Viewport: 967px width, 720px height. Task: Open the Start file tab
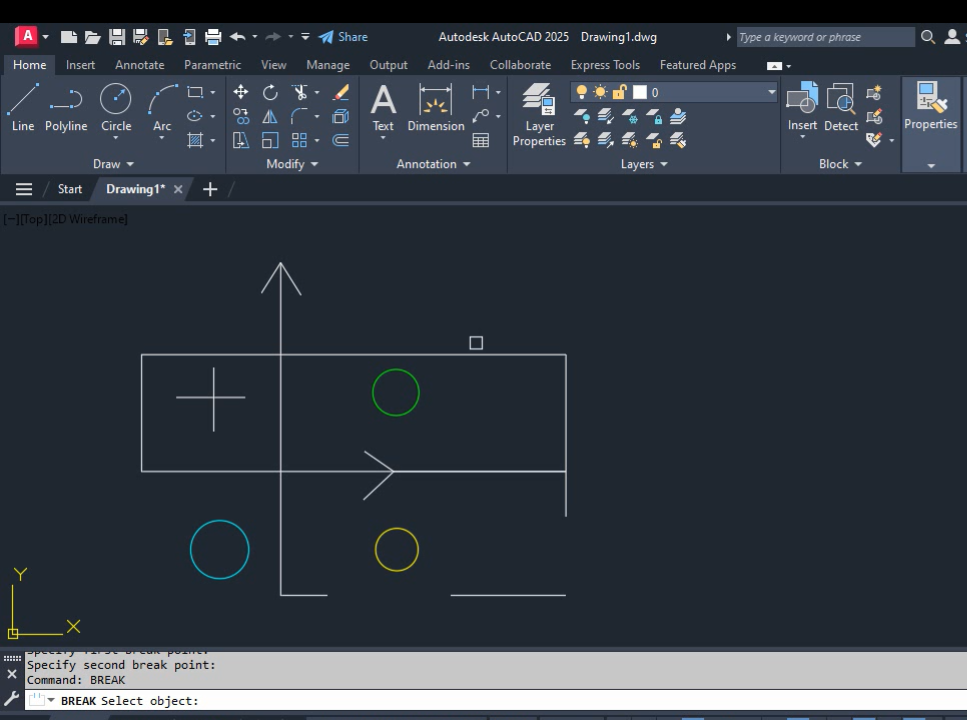pos(70,189)
